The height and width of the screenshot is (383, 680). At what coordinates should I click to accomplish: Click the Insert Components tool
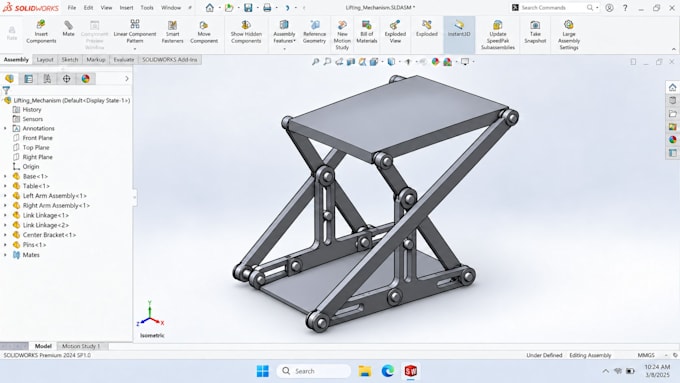click(x=41, y=32)
